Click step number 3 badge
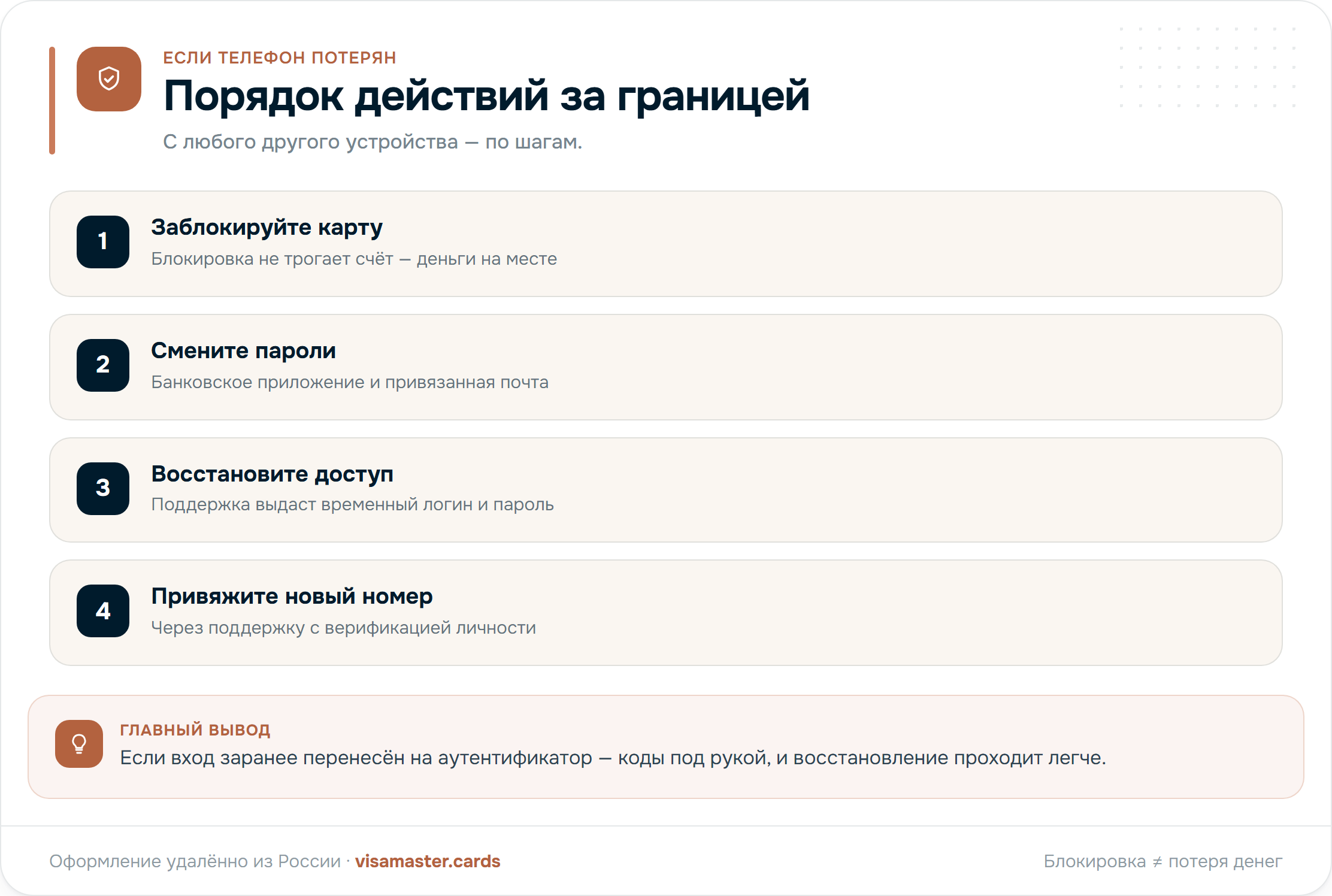Image resolution: width=1332 pixels, height=896 pixels. click(103, 489)
